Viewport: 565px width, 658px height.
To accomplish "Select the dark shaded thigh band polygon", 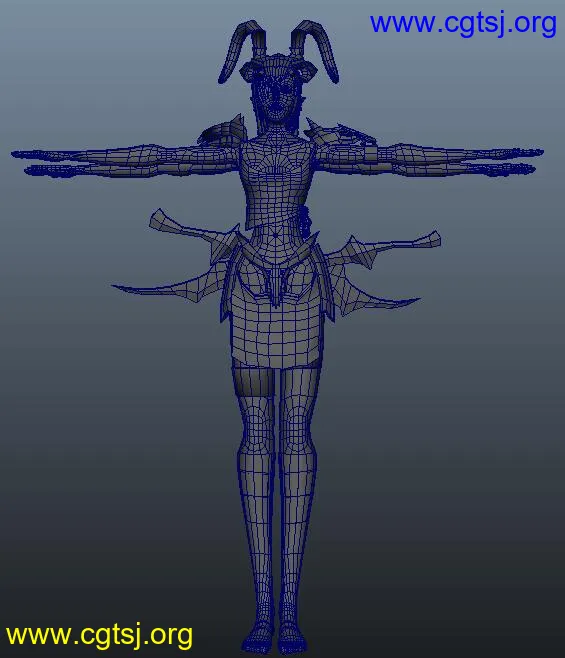I will pos(253,381).
